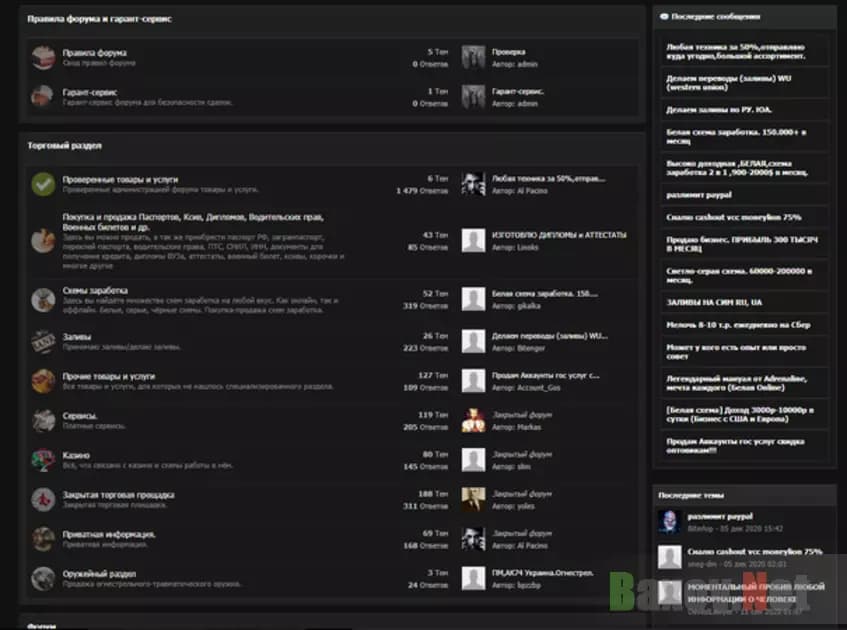This screenshot has height=630, width=847.
Task: Collapse the Торговый раздел section header
Action: pyautogui.click(x=64, y=145)
